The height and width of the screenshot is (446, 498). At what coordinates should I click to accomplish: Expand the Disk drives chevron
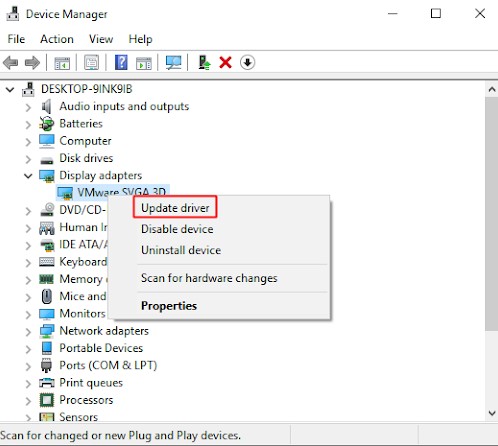(28, 159)
